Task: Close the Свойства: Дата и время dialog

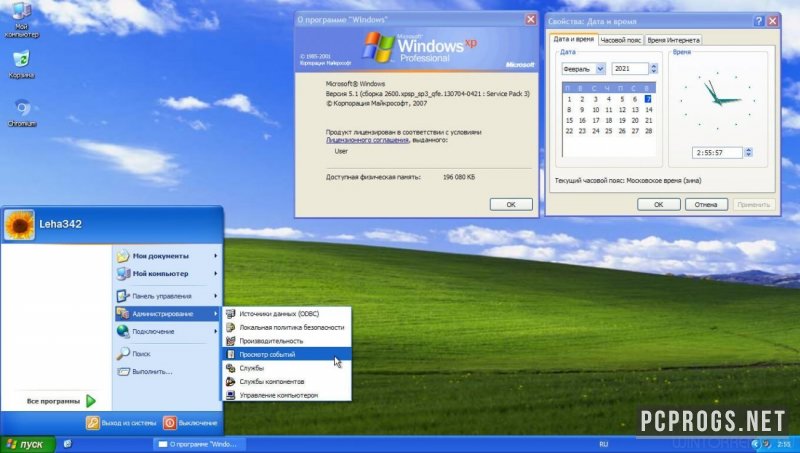Action: [x=772, y=21]
